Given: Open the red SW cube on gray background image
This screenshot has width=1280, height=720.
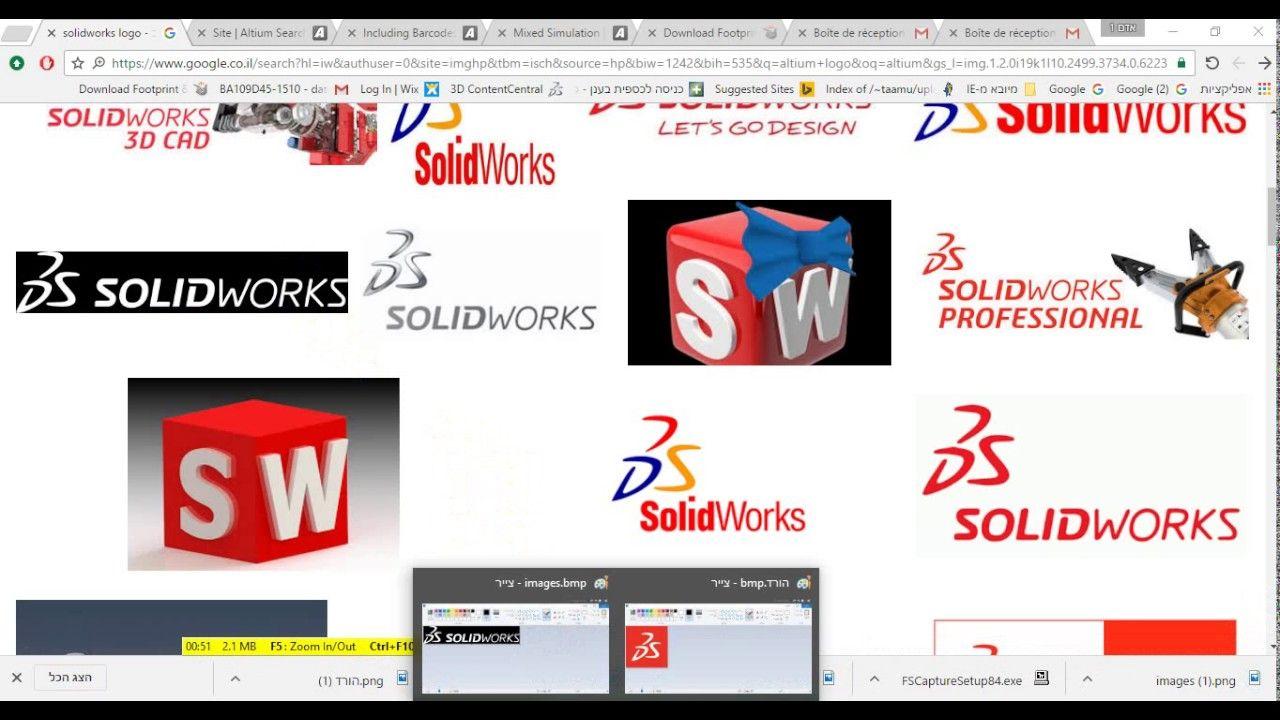Looking at the screenshot, I should pos(263,474).
